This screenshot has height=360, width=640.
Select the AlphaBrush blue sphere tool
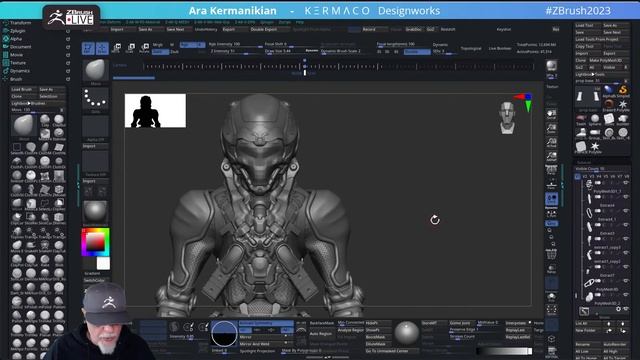click(x=609, y=90)
